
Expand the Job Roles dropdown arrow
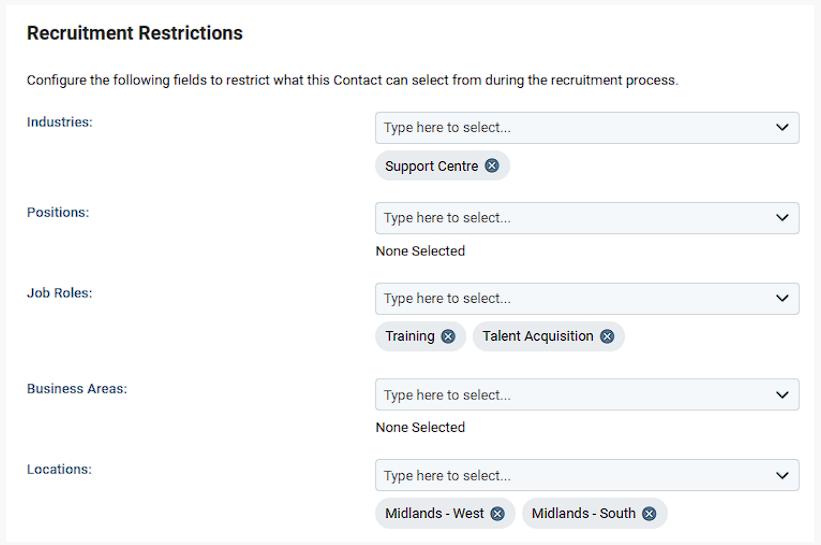click(x=782, y=298)
